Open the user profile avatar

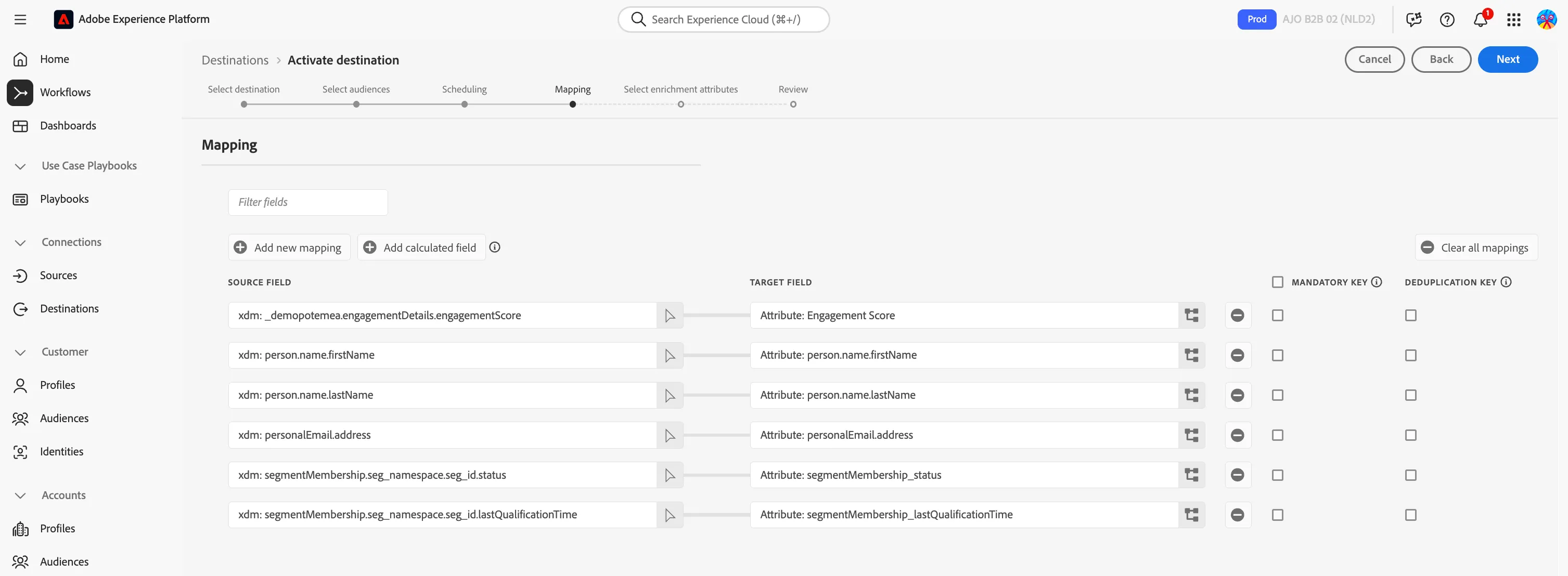1547,19
